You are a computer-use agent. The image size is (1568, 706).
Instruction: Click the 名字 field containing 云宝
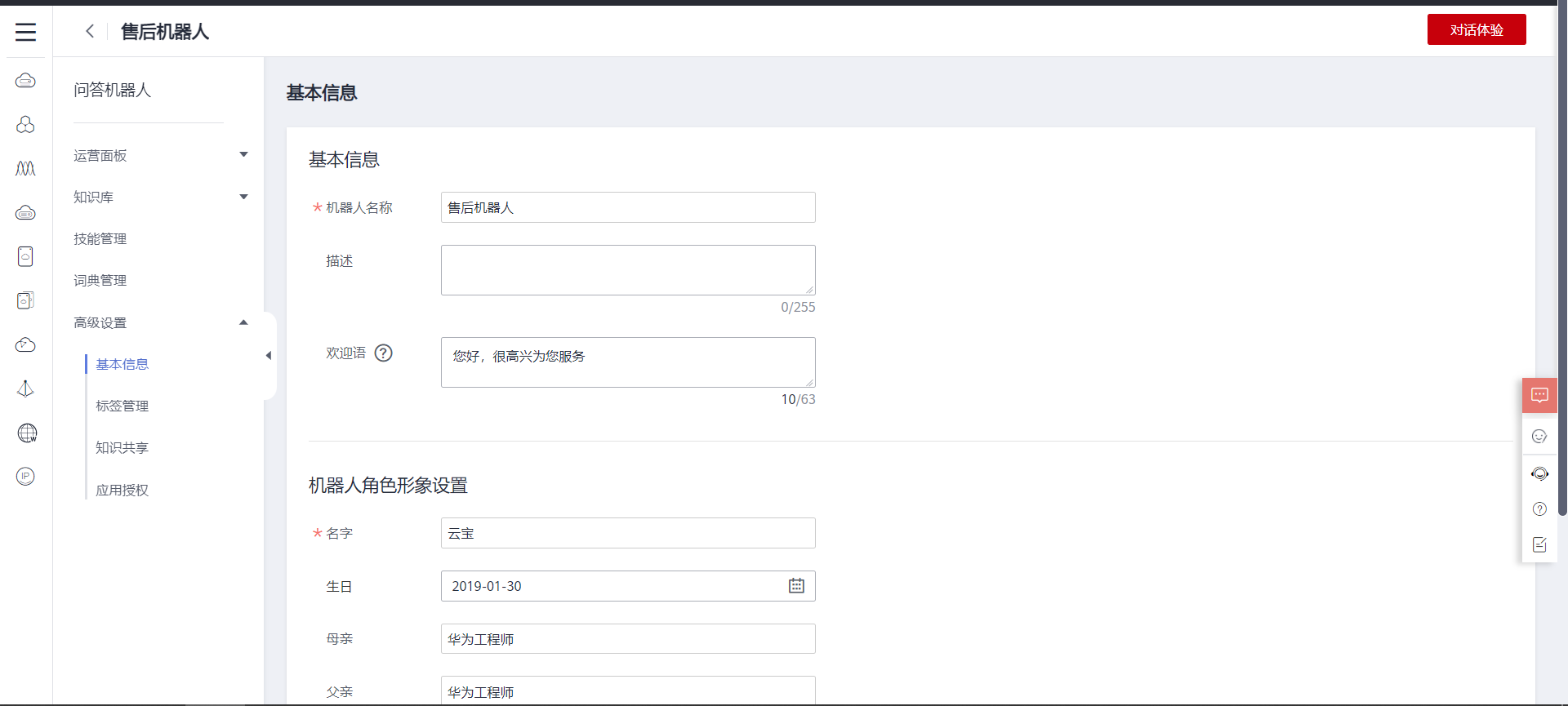pos(628,533)
